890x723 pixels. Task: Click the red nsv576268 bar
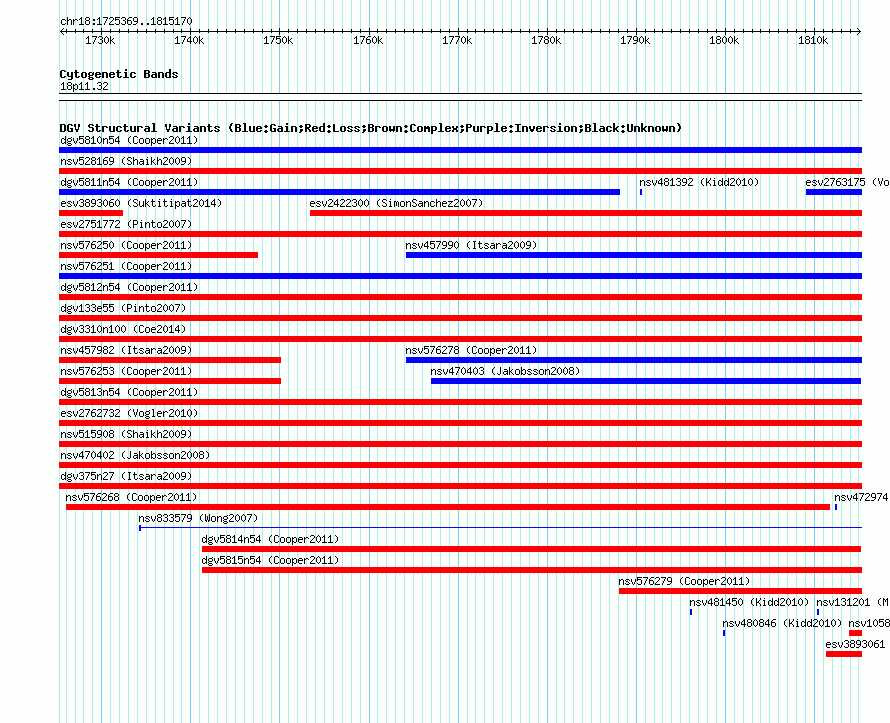448,507
